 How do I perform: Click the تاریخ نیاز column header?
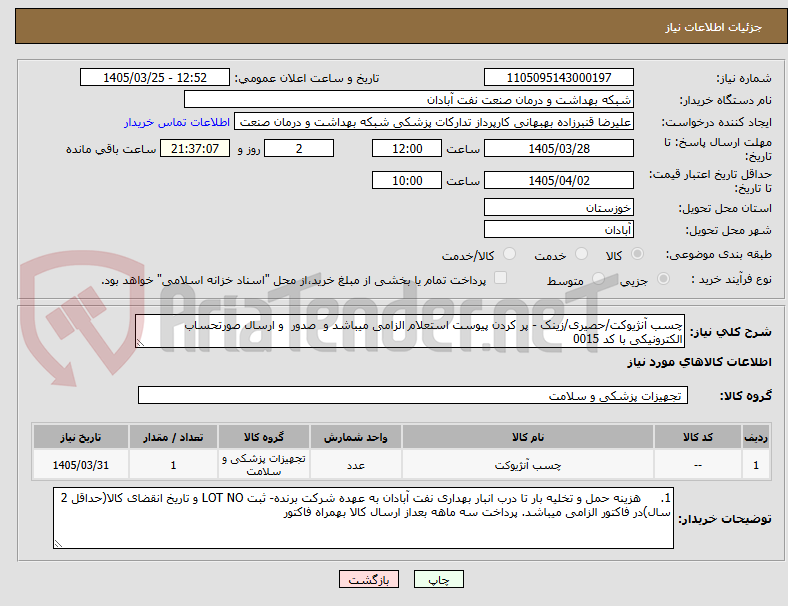point(81,437)
